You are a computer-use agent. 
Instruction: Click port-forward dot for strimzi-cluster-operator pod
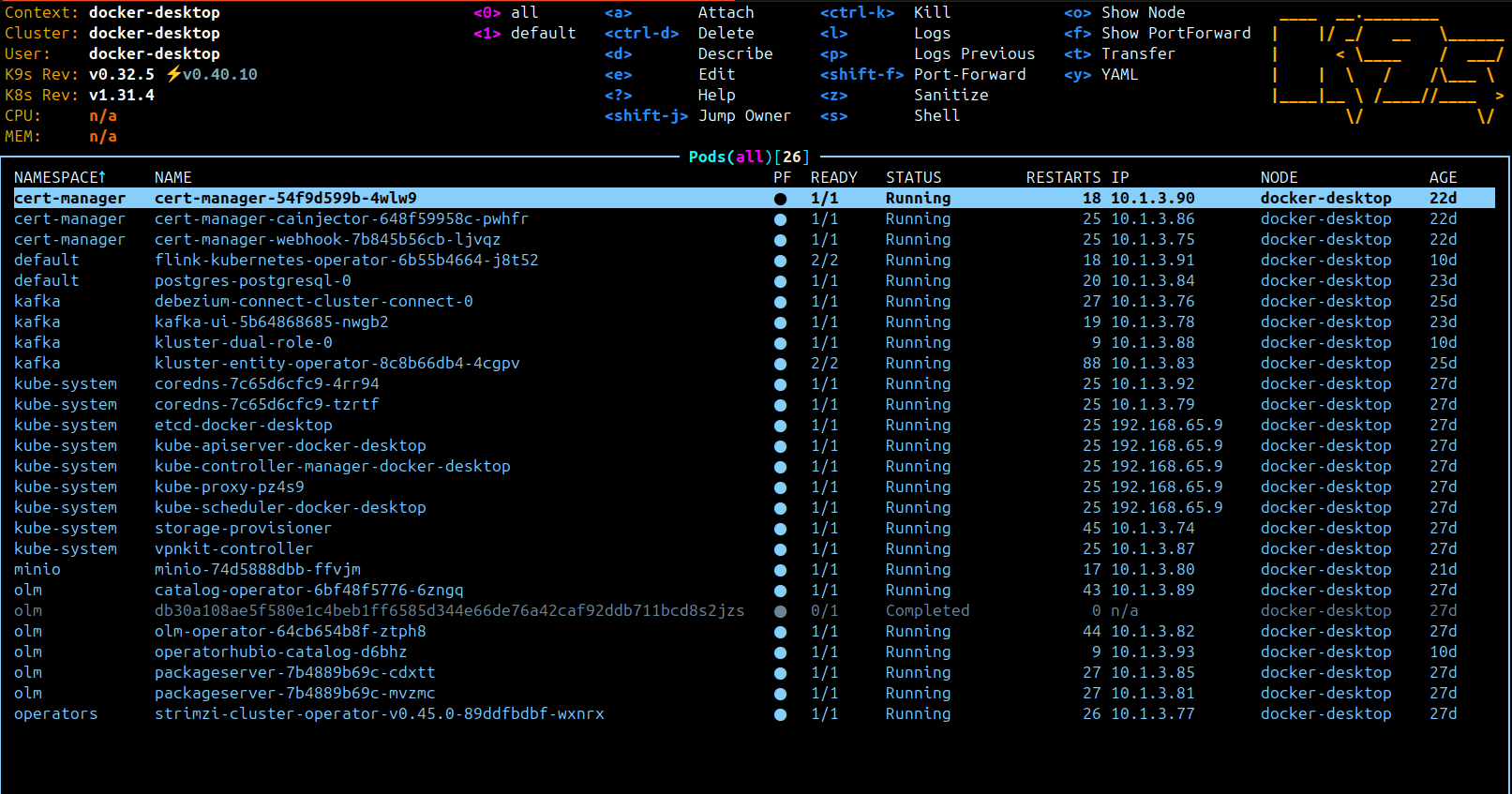tap(780, 714)
